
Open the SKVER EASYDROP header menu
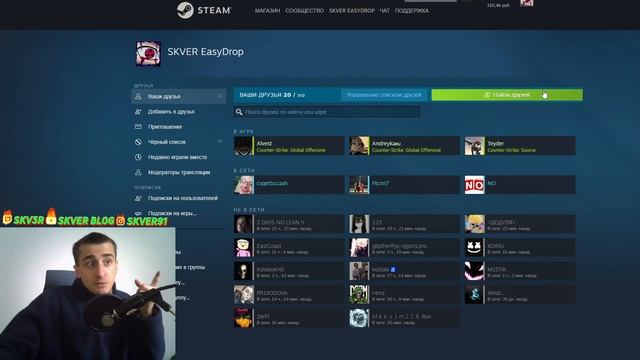352,11
